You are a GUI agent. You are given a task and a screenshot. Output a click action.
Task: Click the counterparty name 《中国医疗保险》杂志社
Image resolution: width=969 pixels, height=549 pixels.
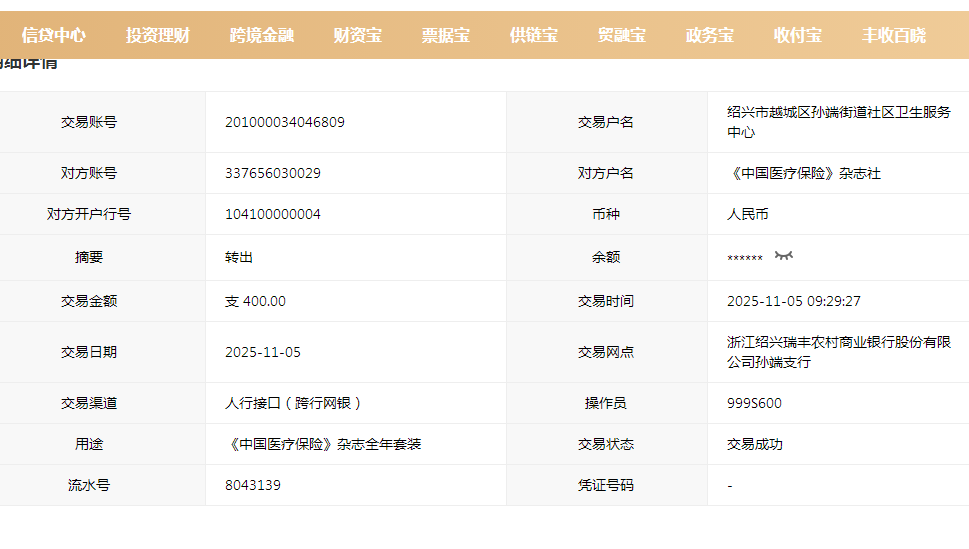(804, 173)
